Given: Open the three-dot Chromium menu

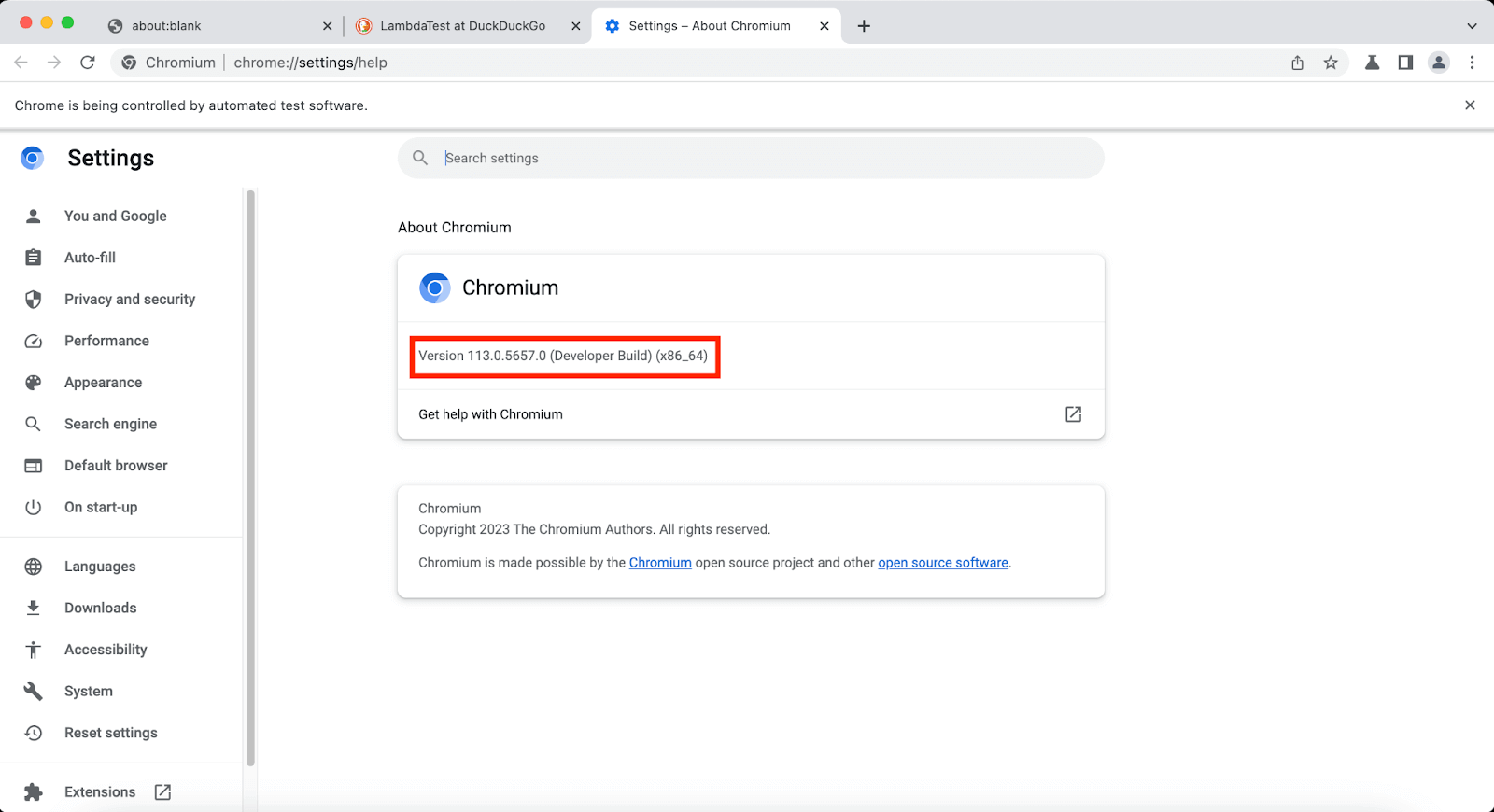Looking at the screenshot, I should coord(1473,63).
